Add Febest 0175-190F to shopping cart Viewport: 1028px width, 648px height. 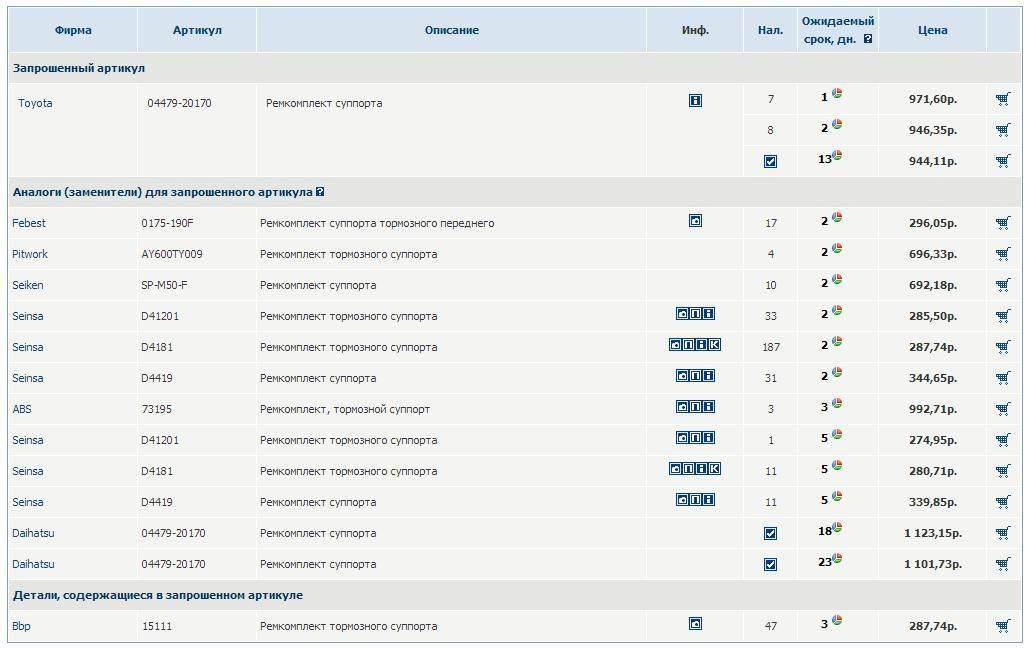[1002, 223]
